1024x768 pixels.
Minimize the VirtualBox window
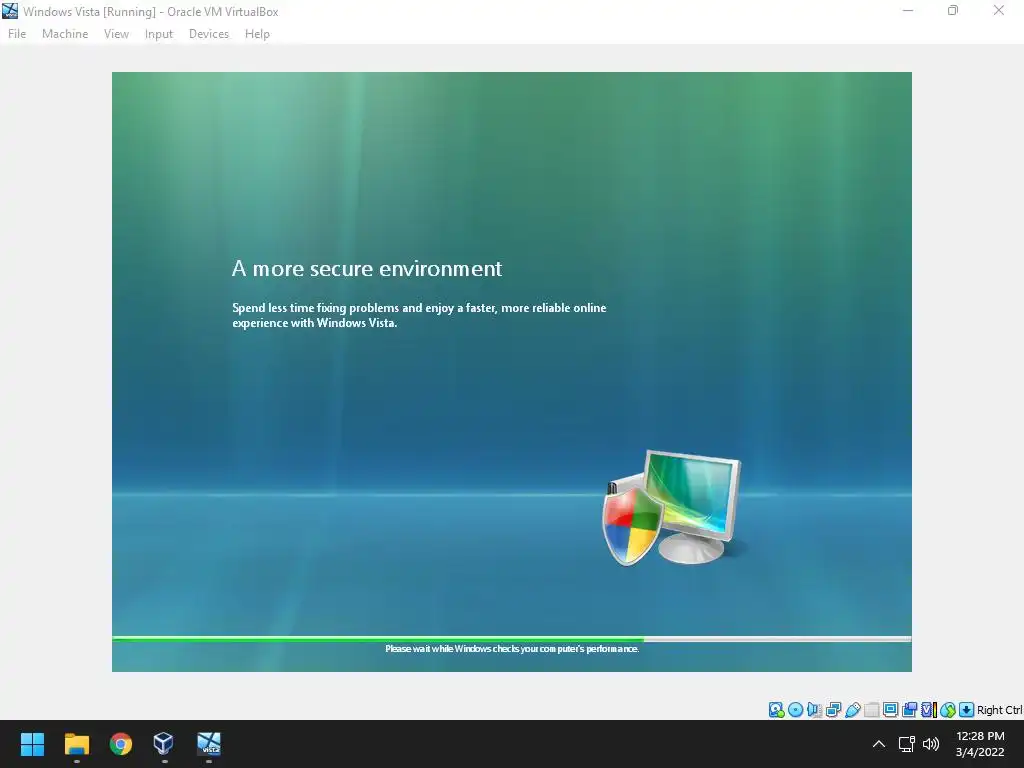click(908, 10)
